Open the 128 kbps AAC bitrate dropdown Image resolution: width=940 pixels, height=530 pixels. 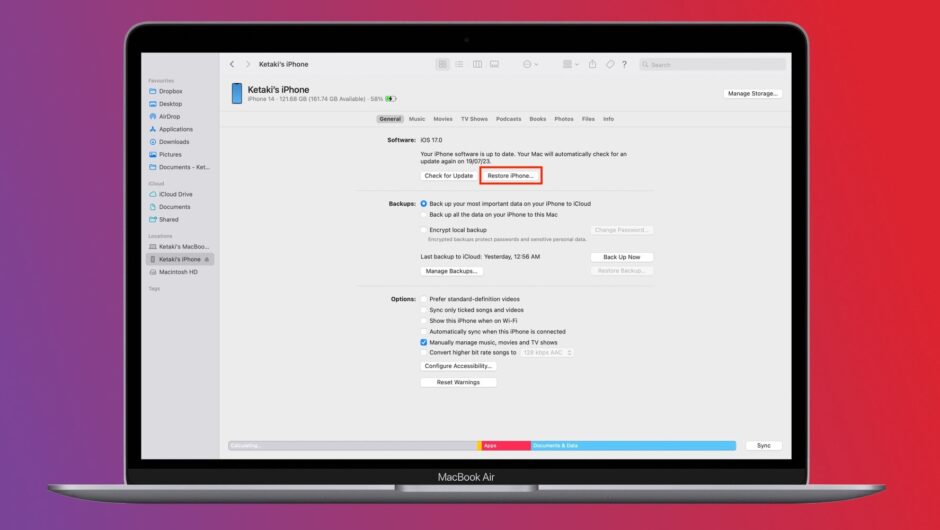(x=547, y=353)
